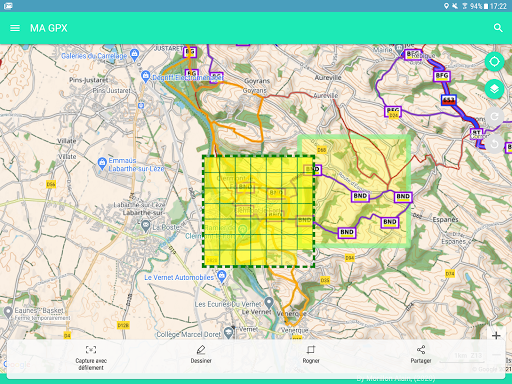This screenshot has height=384, width=512.
Task: Zoom in with the plus button
Action: (496, 335)
